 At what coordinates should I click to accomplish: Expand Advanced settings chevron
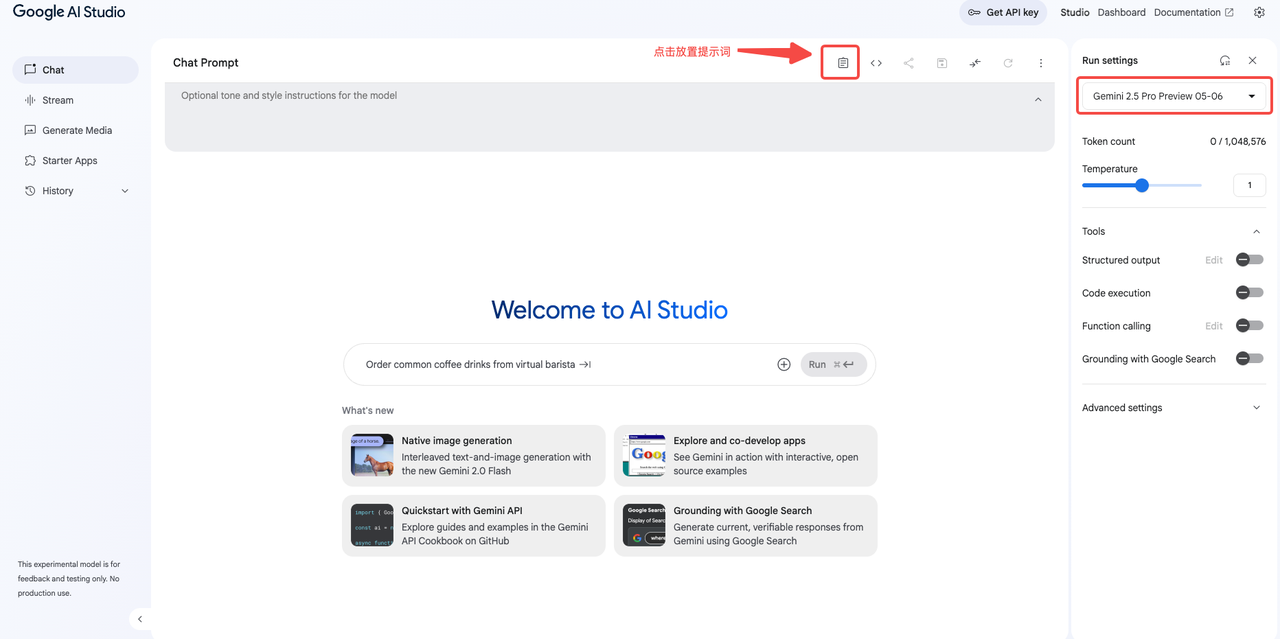1257,408
